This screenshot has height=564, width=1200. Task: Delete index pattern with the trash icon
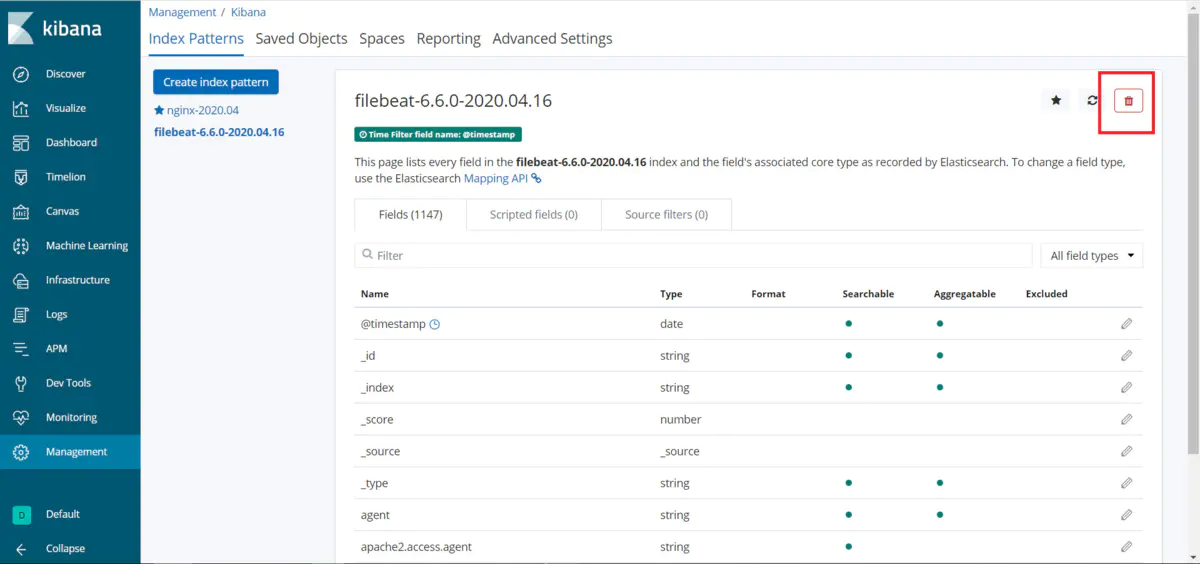(1128, 101)
